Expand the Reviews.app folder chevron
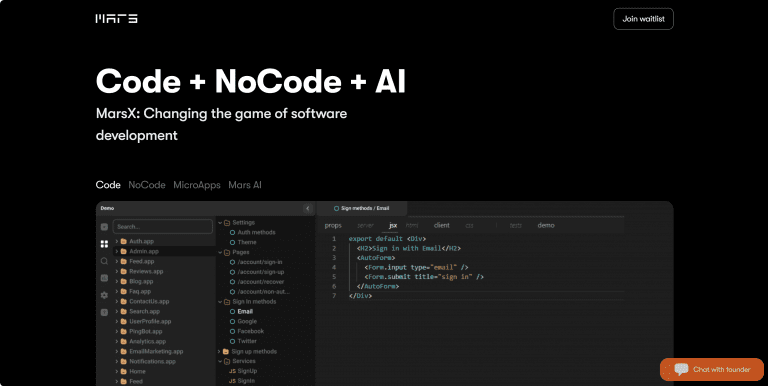This screenshot has width=768, height=386. 117,271
